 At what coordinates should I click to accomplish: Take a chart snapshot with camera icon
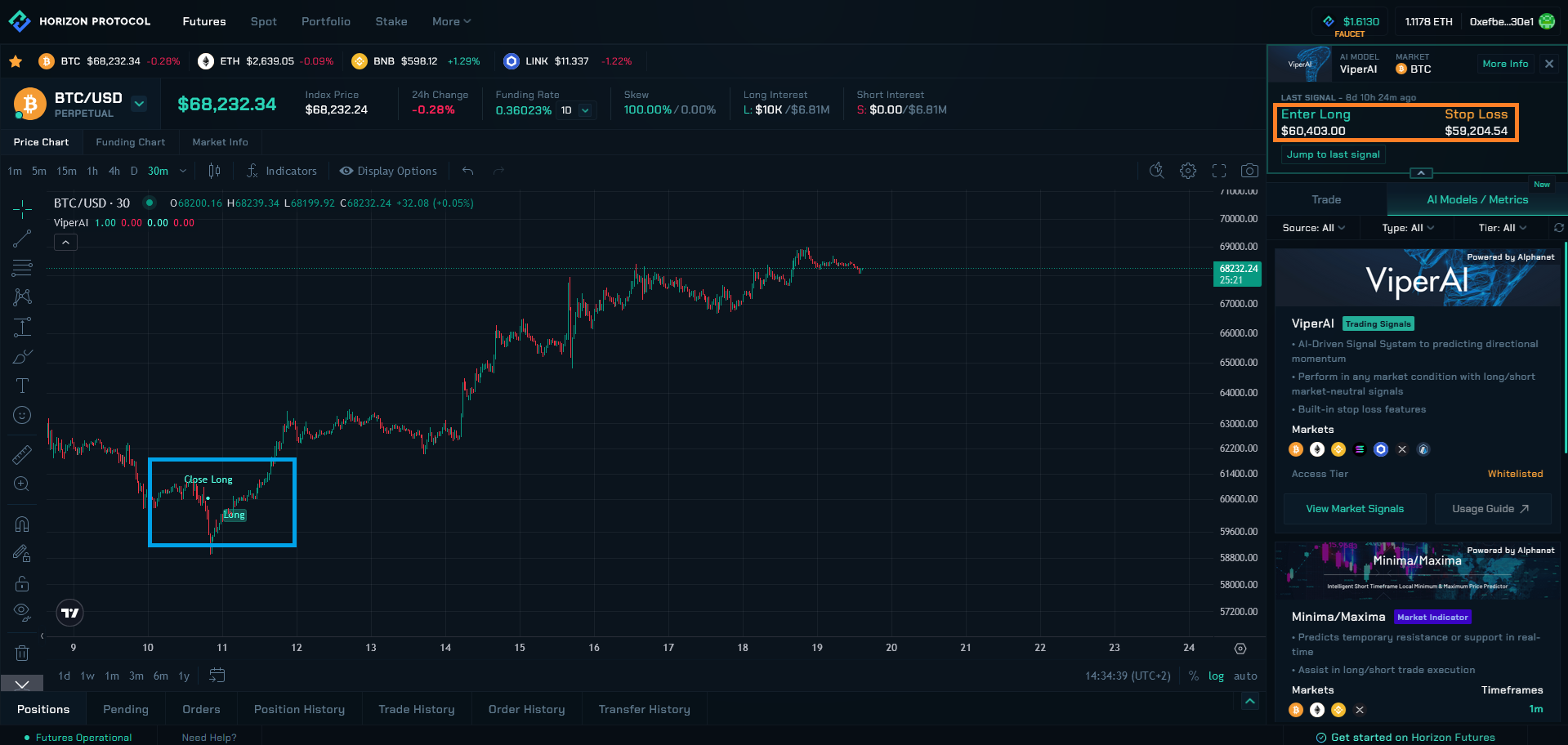(x=1249, y=171)
